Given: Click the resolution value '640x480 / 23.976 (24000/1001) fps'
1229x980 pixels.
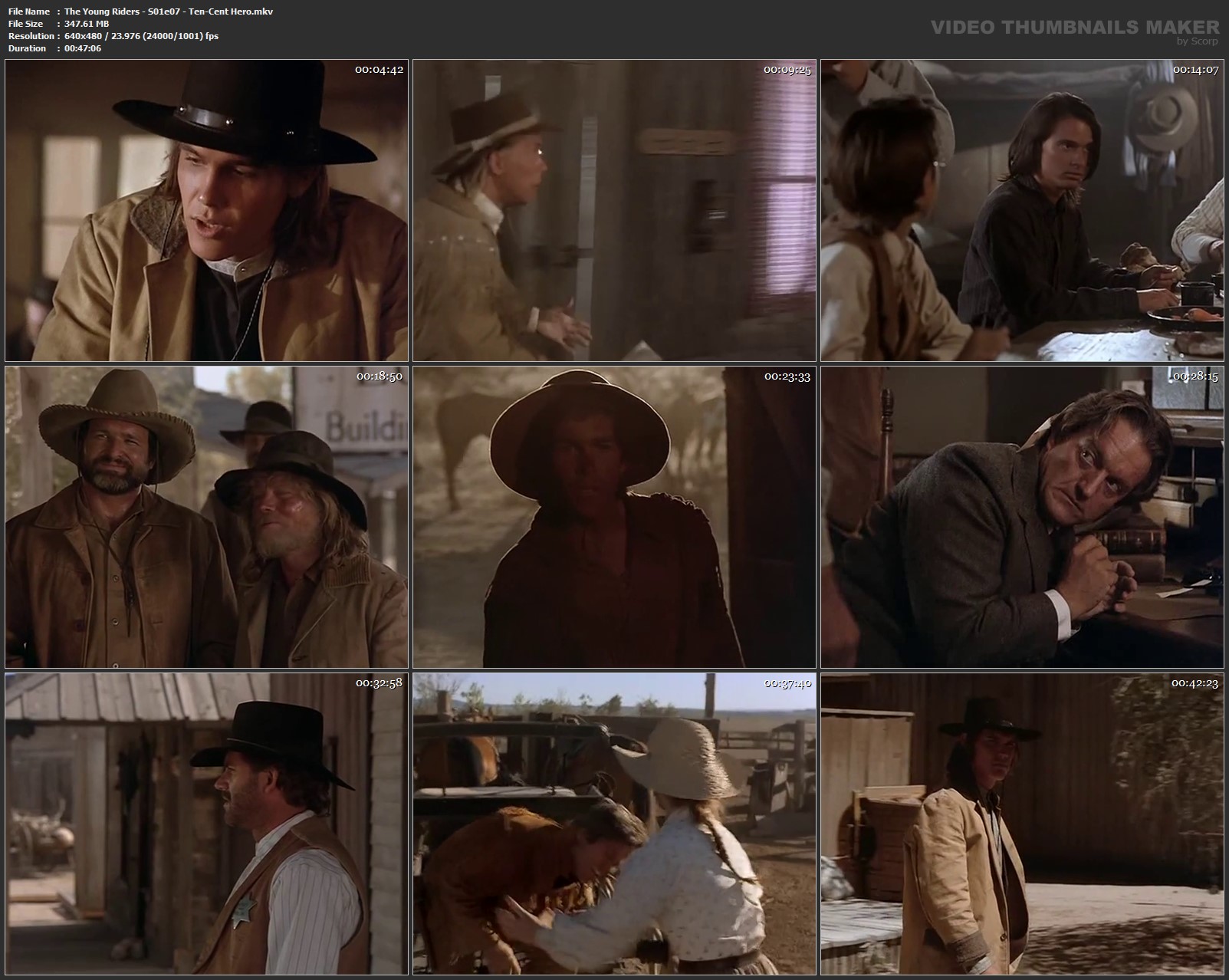Looking at the screenshot, I should [x=141, y=36].
